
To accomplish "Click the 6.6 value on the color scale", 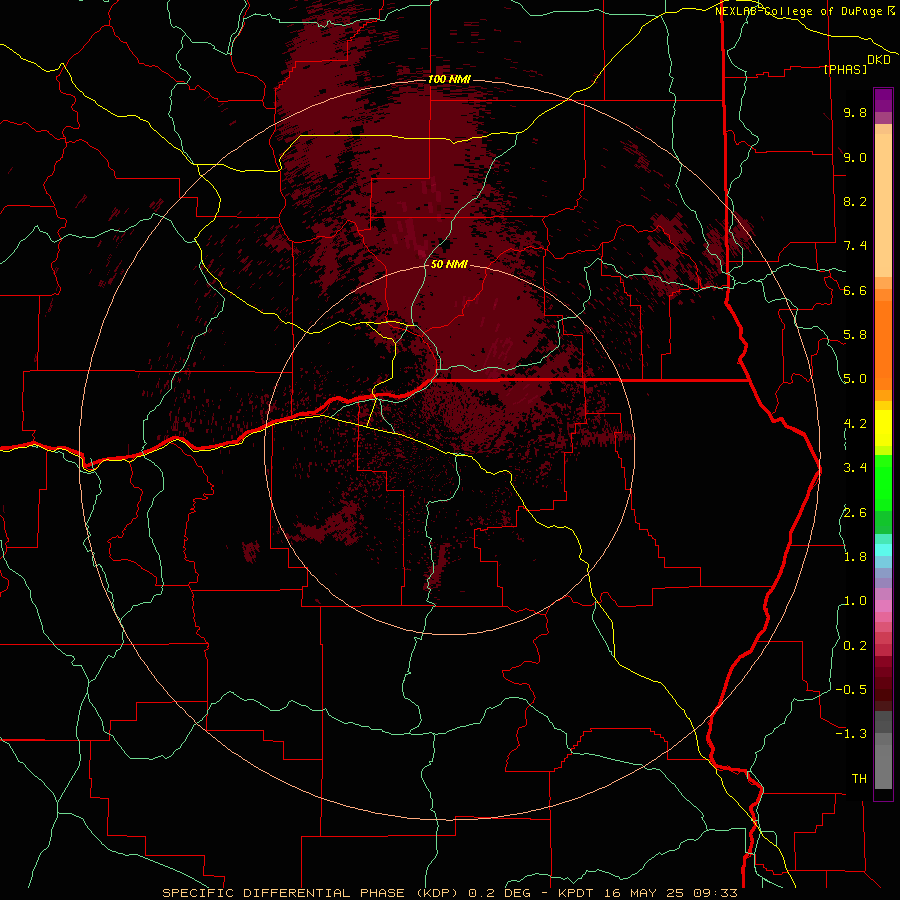I will pos(855,290).
